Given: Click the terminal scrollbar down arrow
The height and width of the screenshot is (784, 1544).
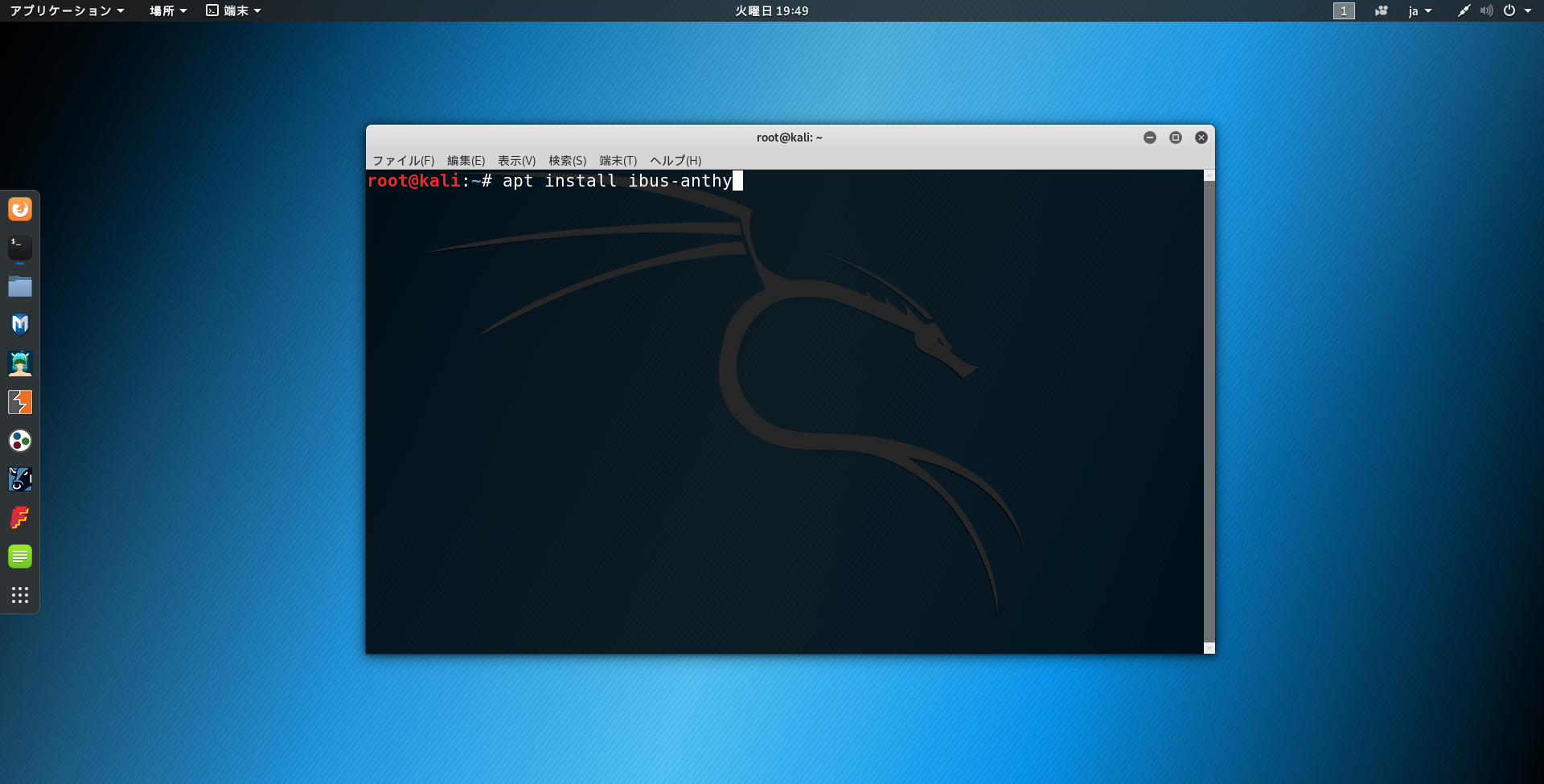Looking at the screenshot, I should 1209,648.
